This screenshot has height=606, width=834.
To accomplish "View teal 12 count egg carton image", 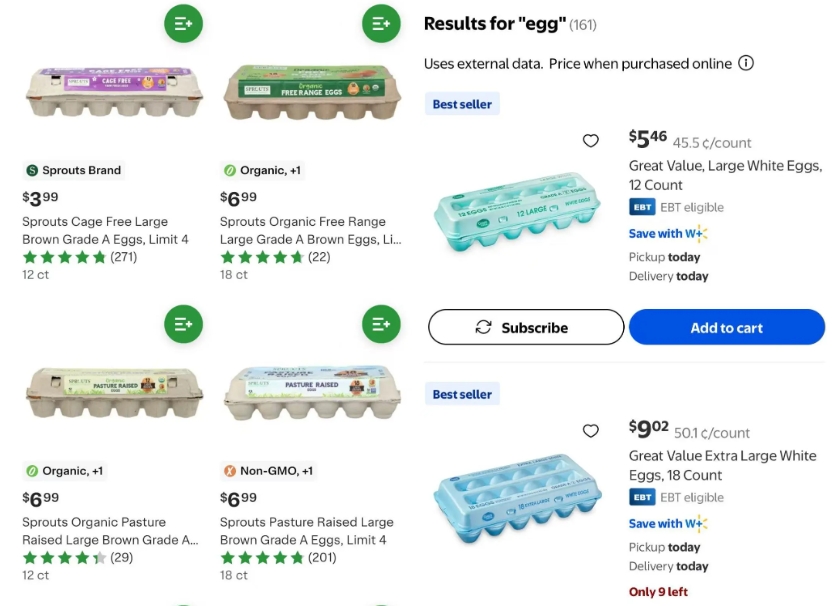I will pyautogui.click(x=517, y=208).
